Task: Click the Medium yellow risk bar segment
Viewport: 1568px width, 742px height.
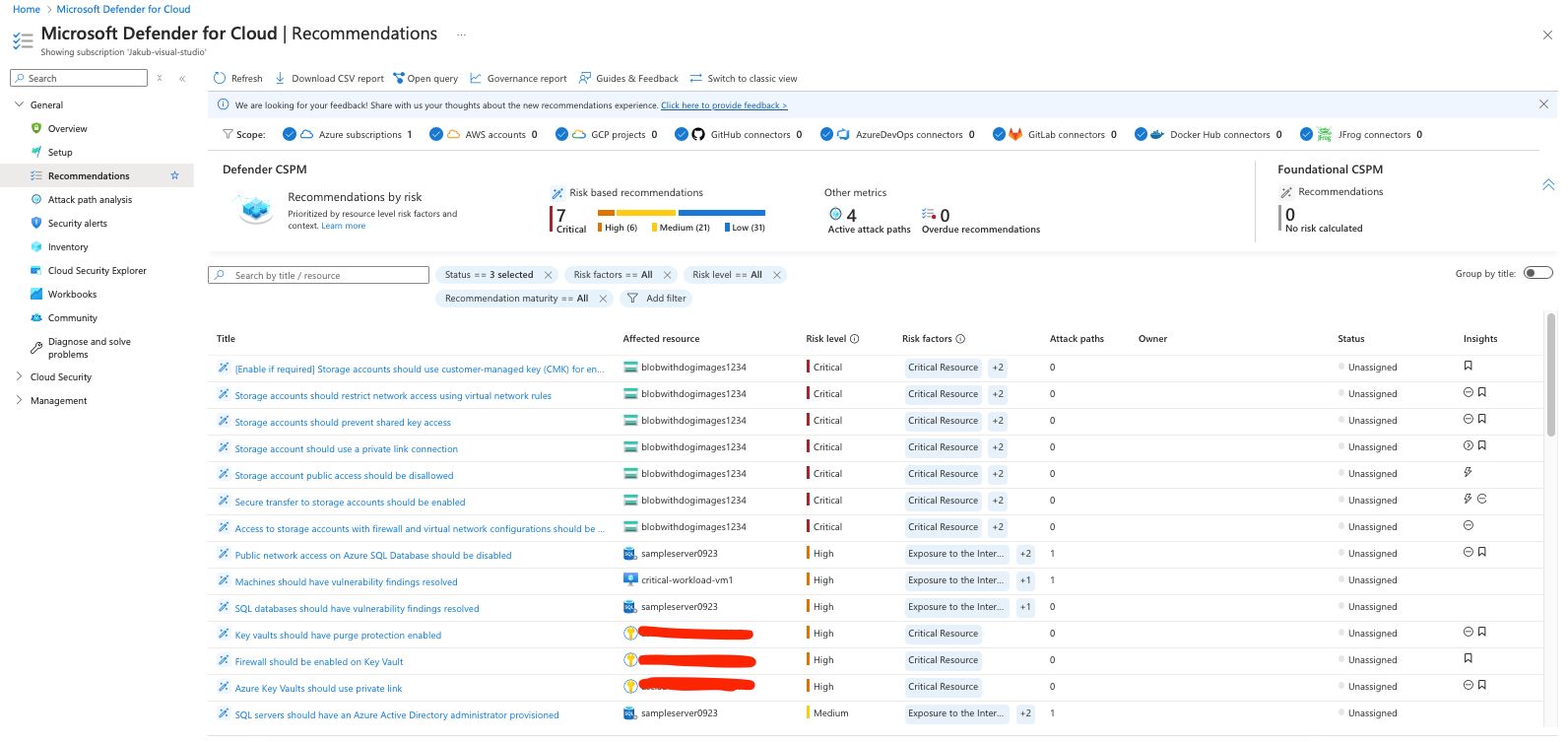Action: (x=646, y=212)
